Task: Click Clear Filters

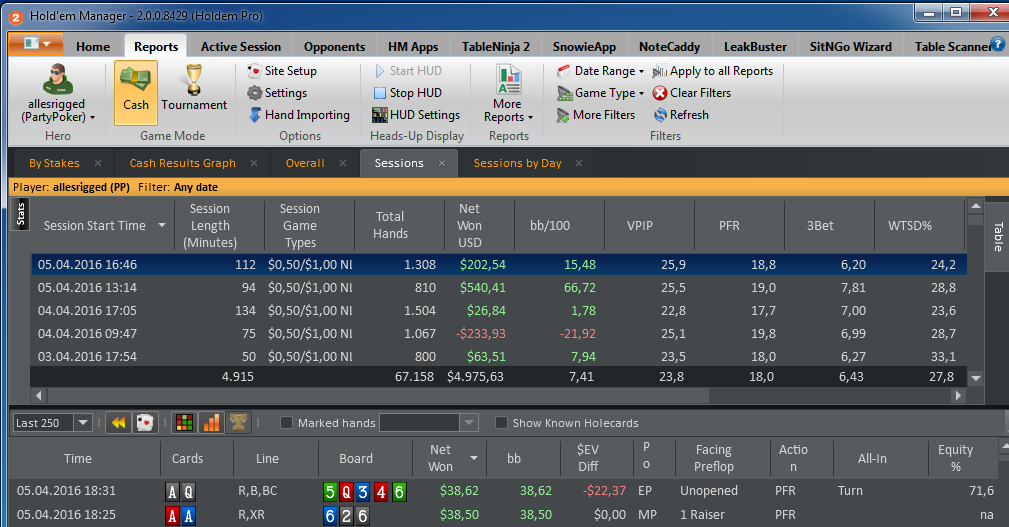Action: (x=692, y=93)
